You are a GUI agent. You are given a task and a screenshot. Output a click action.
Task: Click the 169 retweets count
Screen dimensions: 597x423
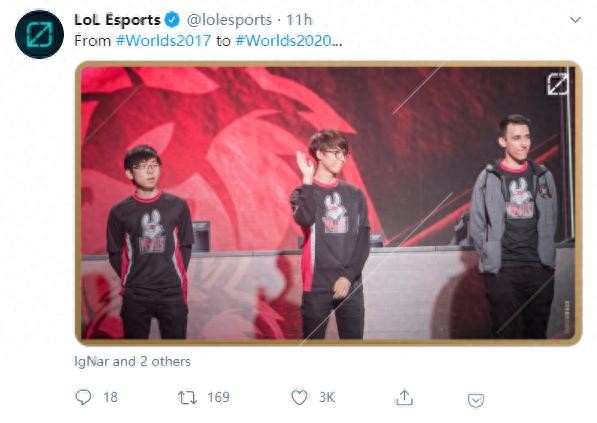[x=218, y=397]
